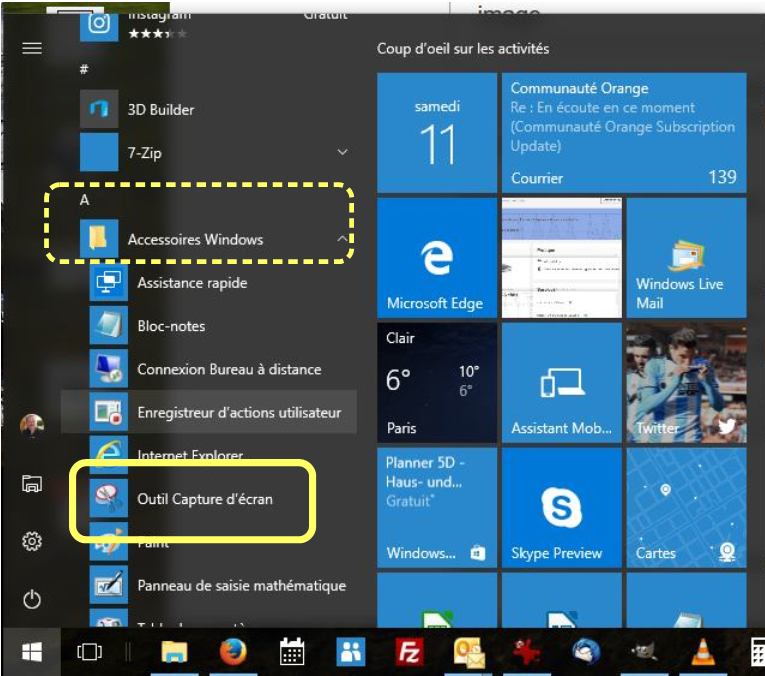Jump to letter A section header

pyautogui.click(x=85, y=199)
